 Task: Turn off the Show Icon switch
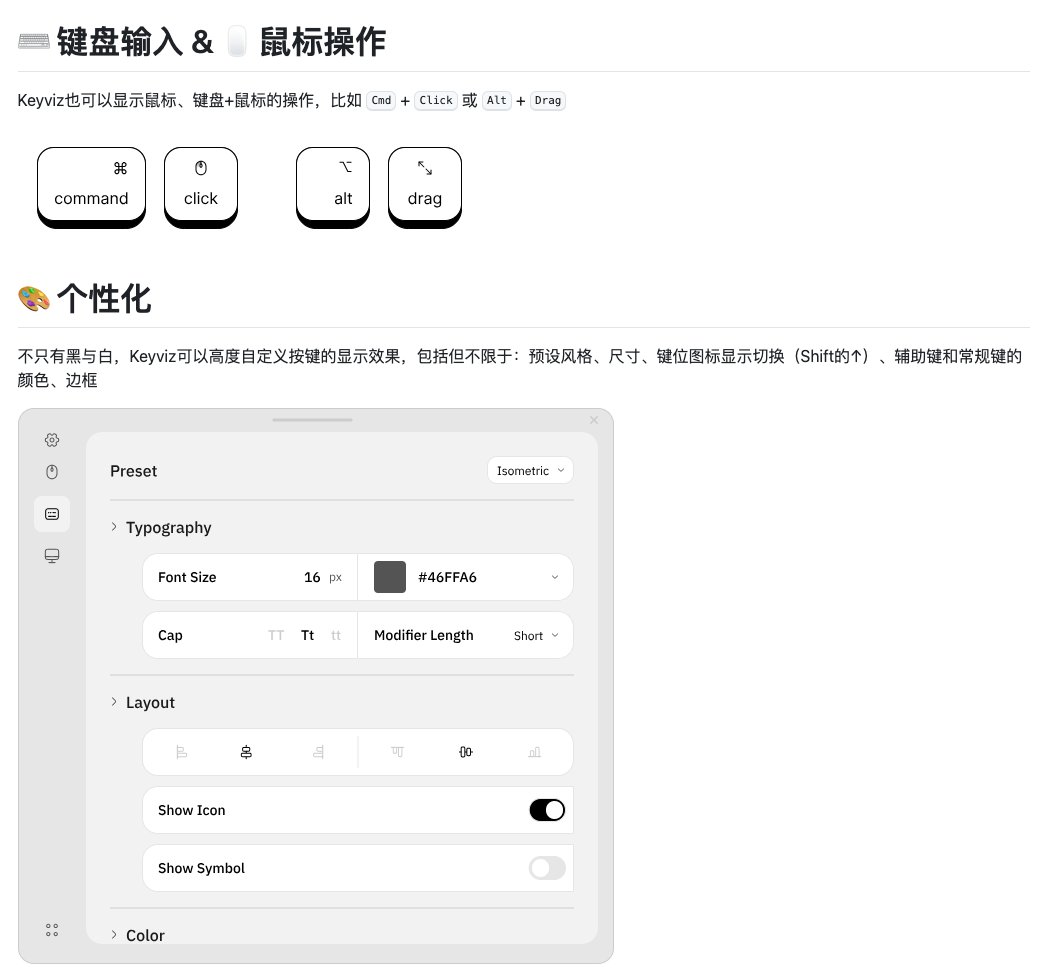547,810
